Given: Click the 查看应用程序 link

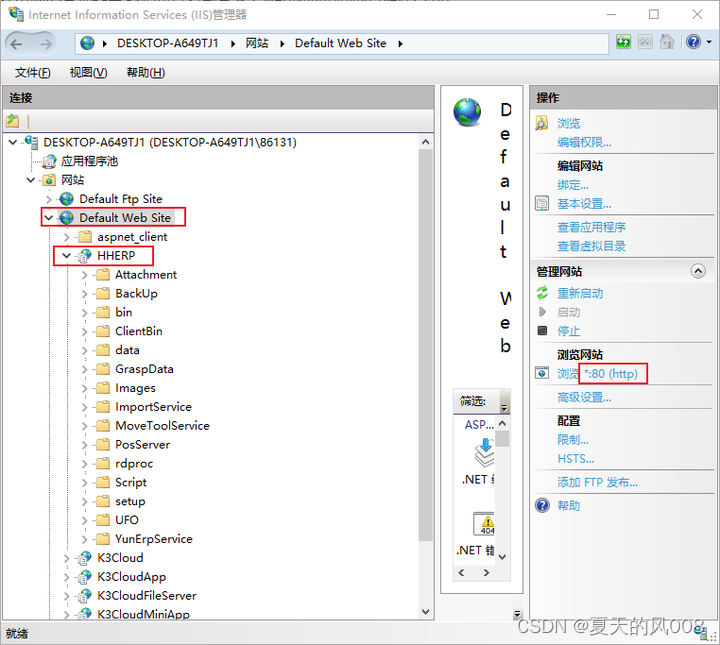Looking at the screenshot, I should (x=591, y=227).
